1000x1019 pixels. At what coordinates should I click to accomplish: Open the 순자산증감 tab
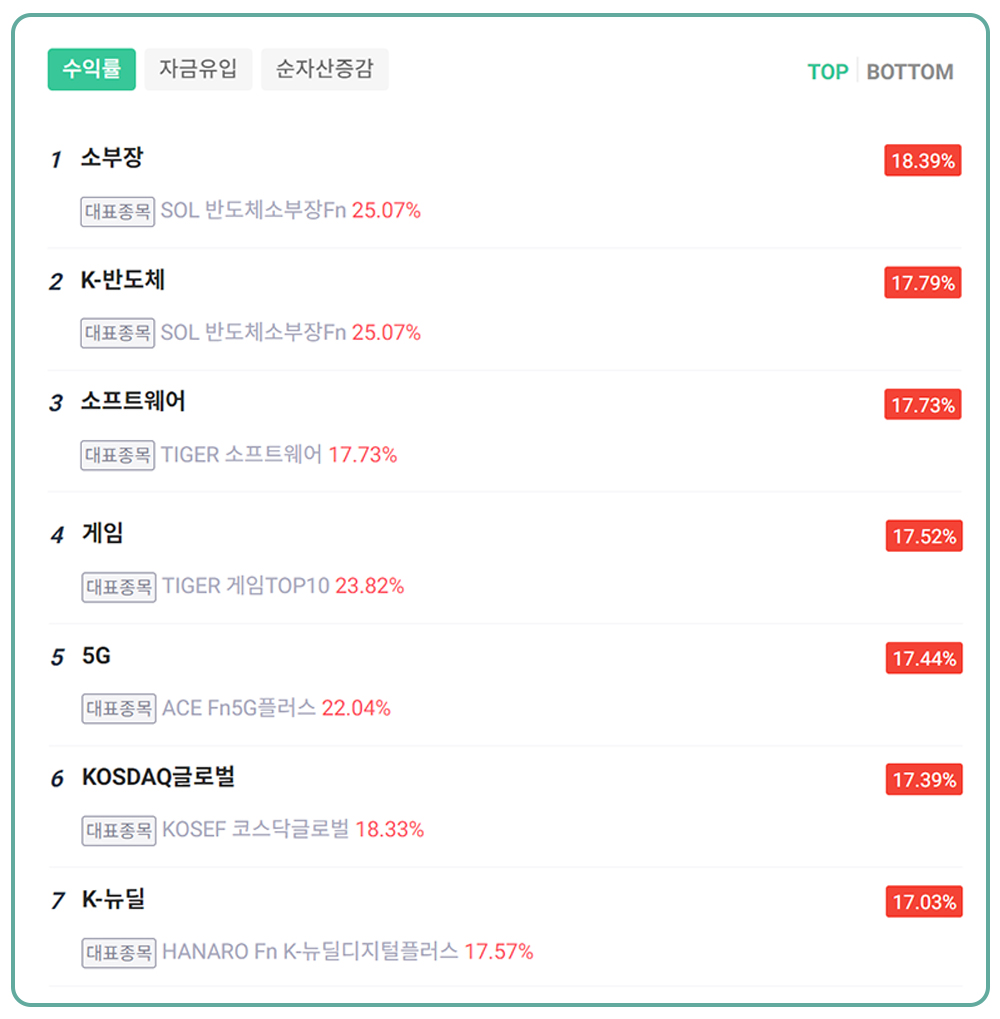(x=324, y=70)
